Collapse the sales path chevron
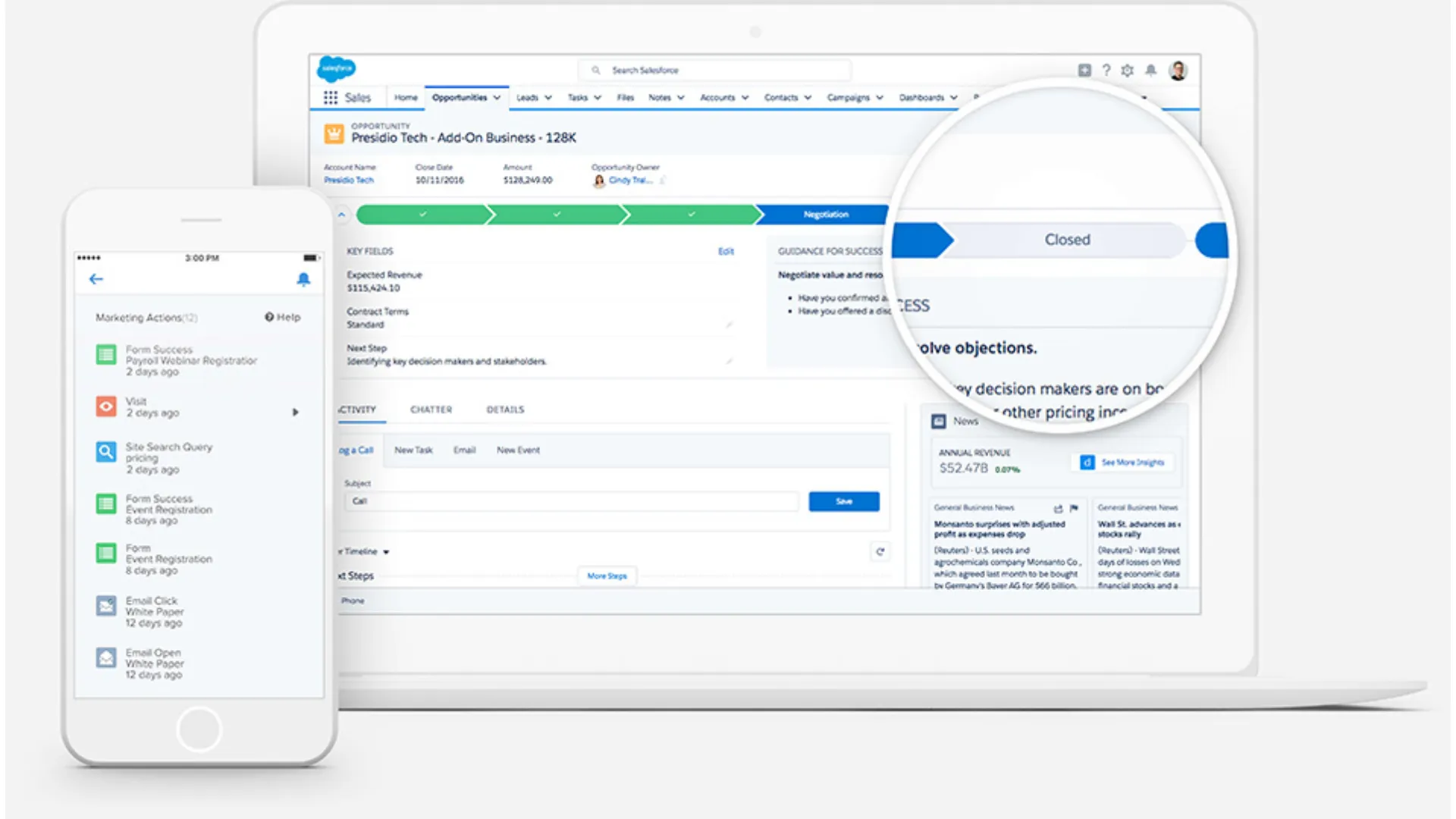Screen dimensions: 1456x819 [x=342, y=215]
